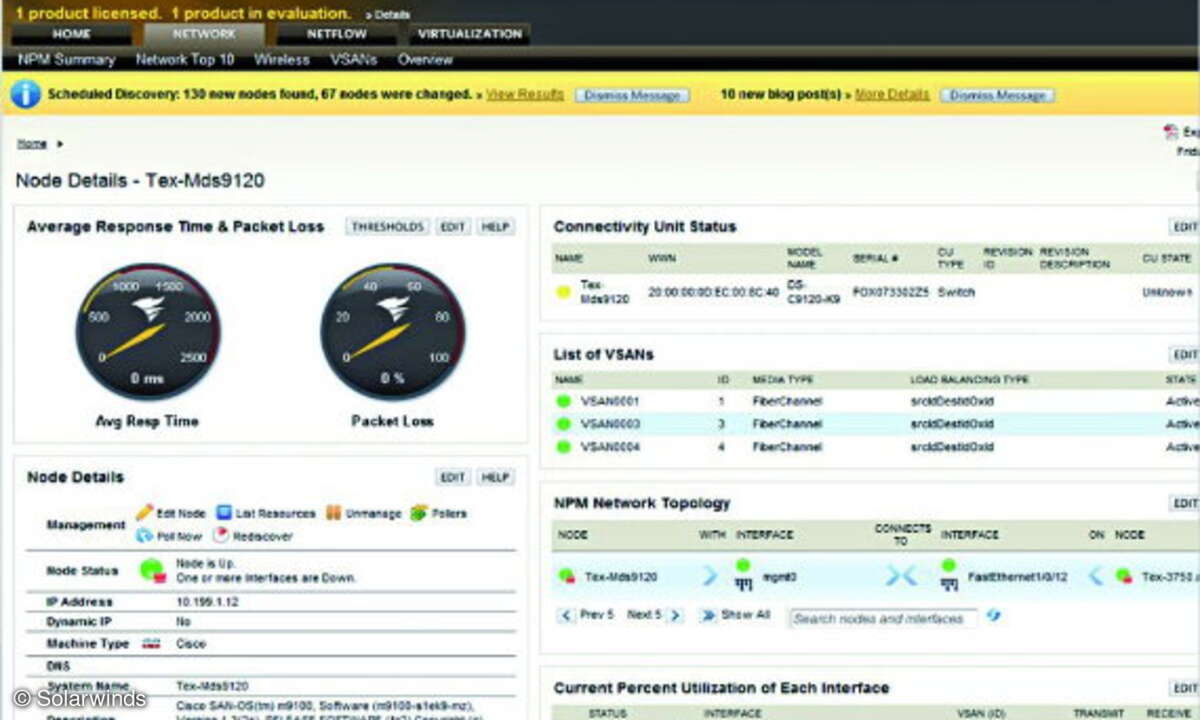Click the Unmanage icon
The width and height of the screenshot is (1200, 720).
333,512
